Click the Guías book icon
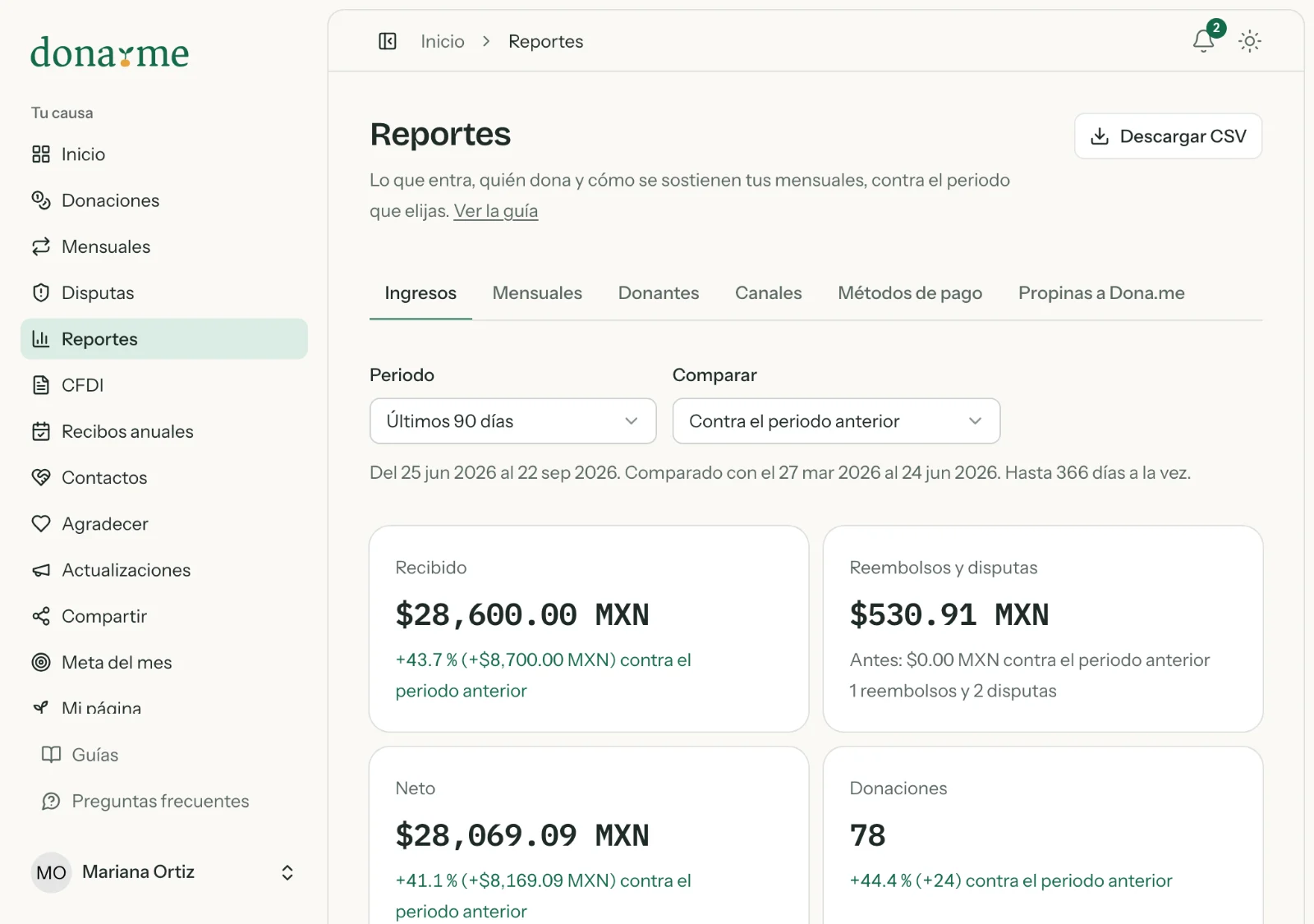The image size is (1314, 924). tap(51, 755)
